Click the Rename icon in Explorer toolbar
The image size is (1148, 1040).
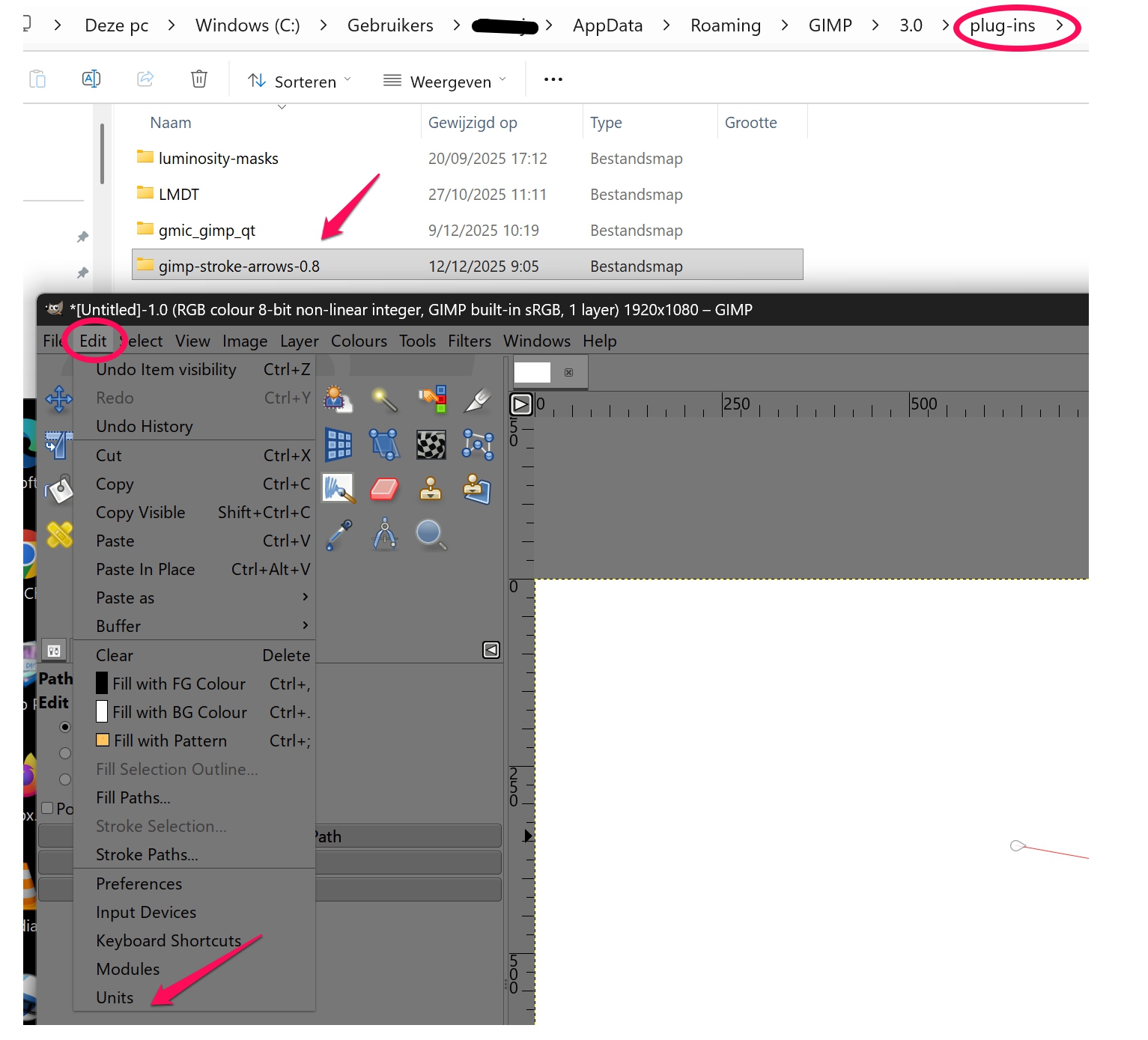[91, 79]
